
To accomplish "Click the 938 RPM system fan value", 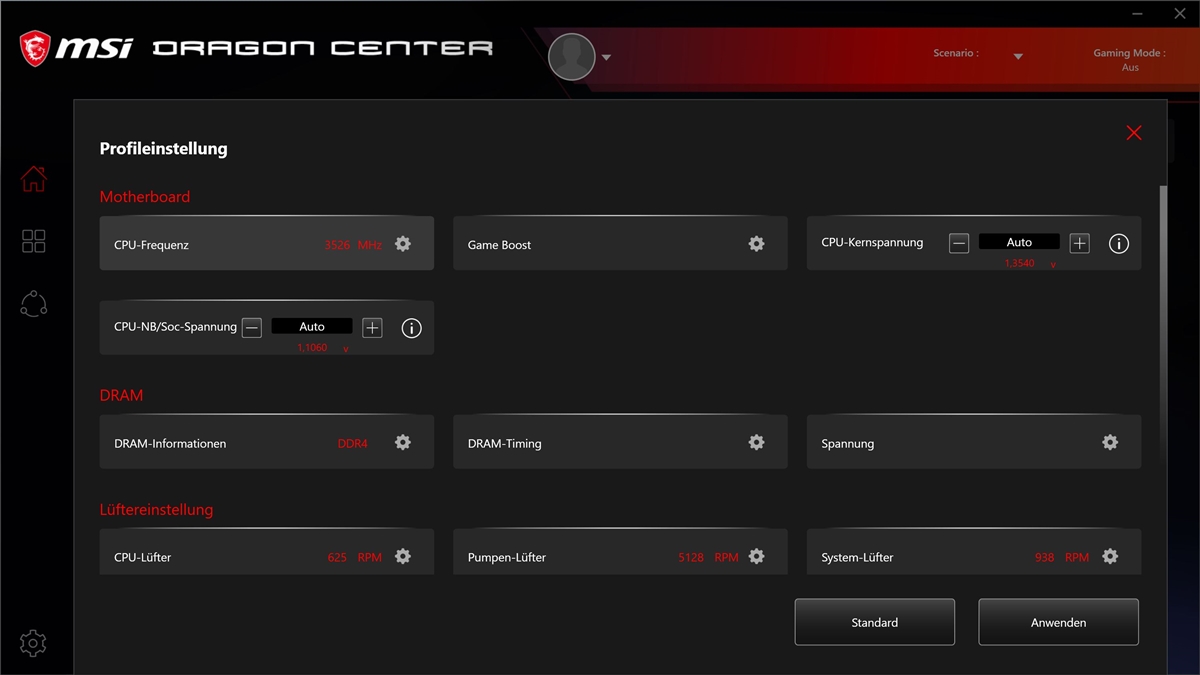I will 1062,557.
